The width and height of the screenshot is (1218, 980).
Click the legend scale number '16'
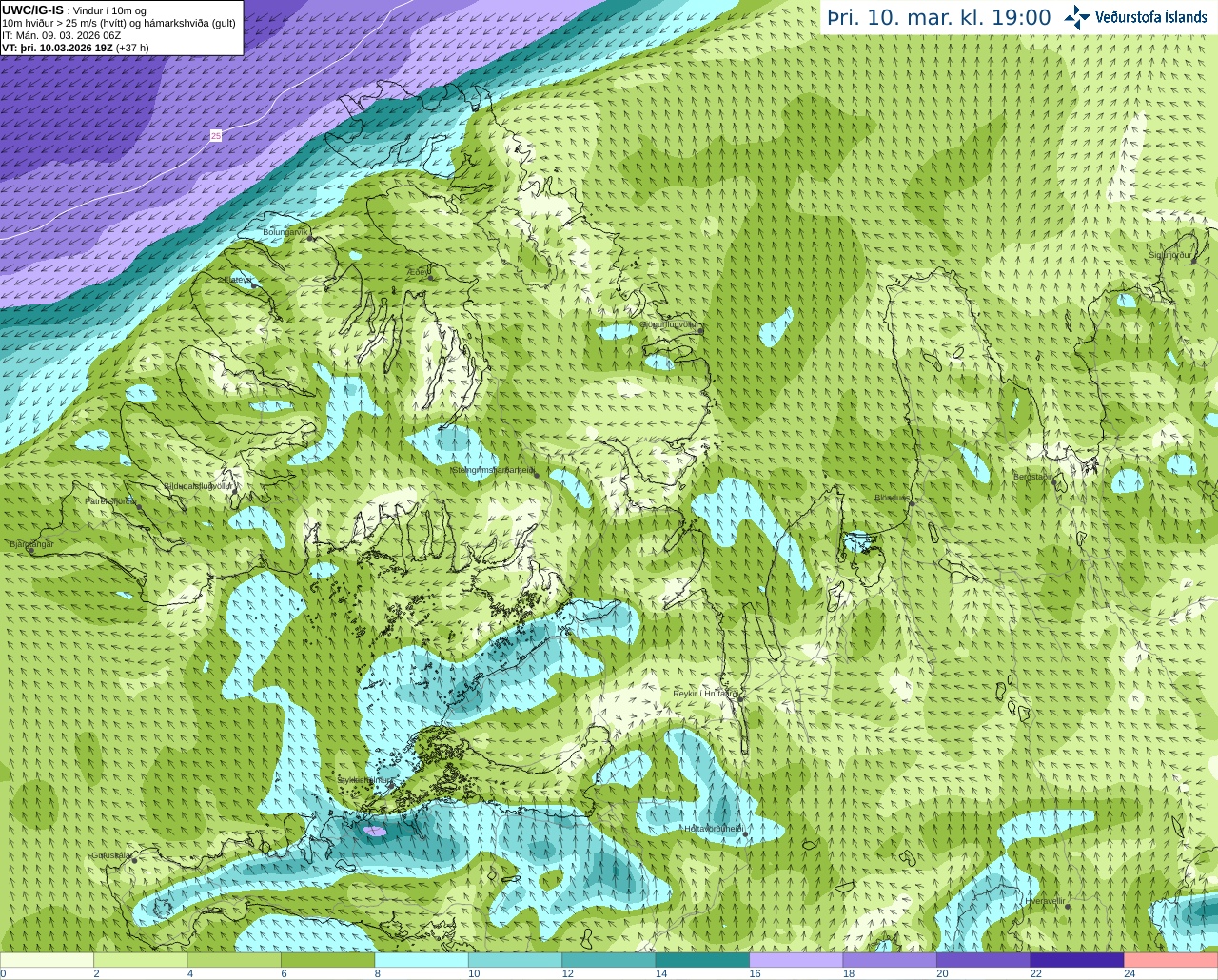tap(755, 973)
